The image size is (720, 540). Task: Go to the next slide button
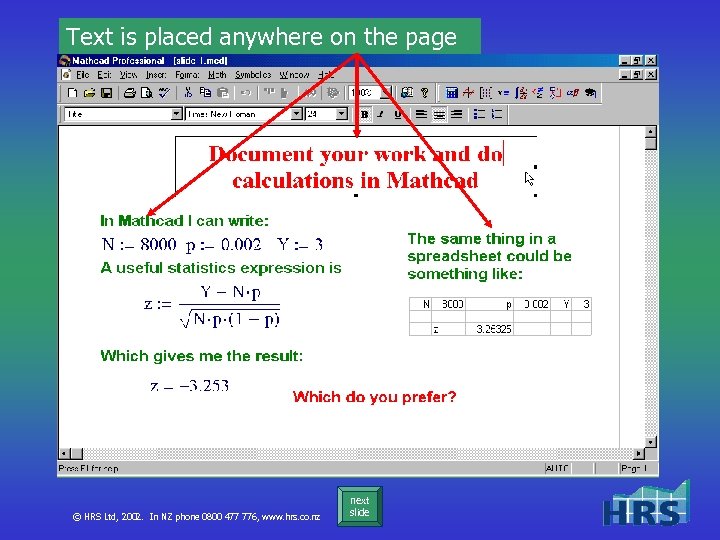point(360,506)
